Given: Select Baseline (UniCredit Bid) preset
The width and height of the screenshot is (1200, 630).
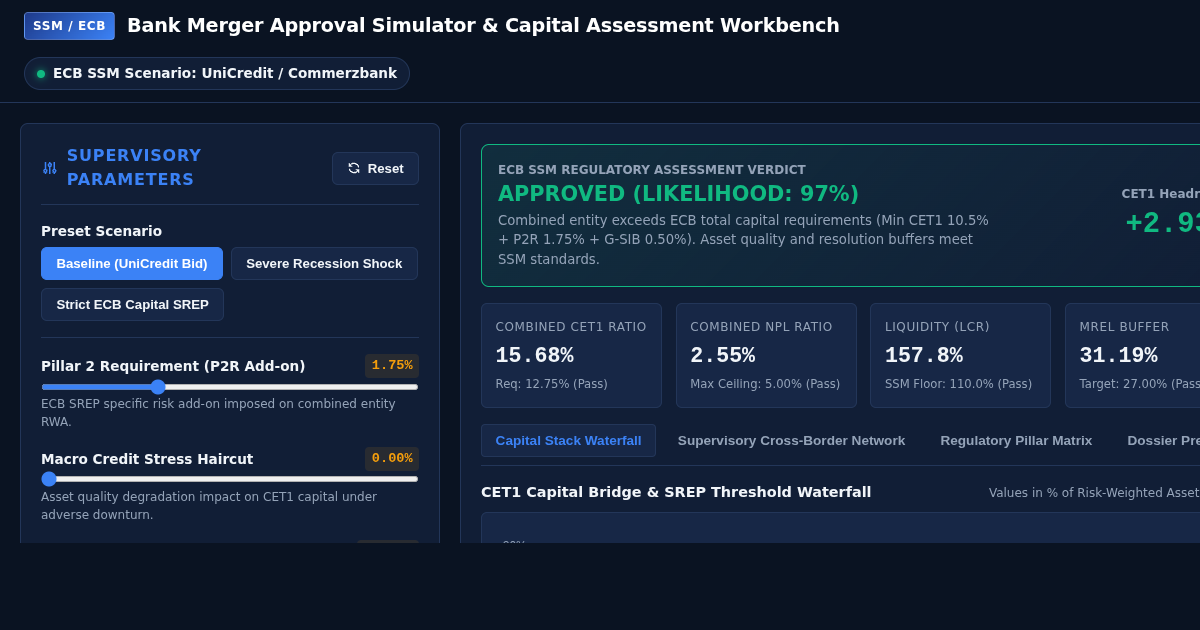Looking at the screenshot, I should [x=132, y=264].
